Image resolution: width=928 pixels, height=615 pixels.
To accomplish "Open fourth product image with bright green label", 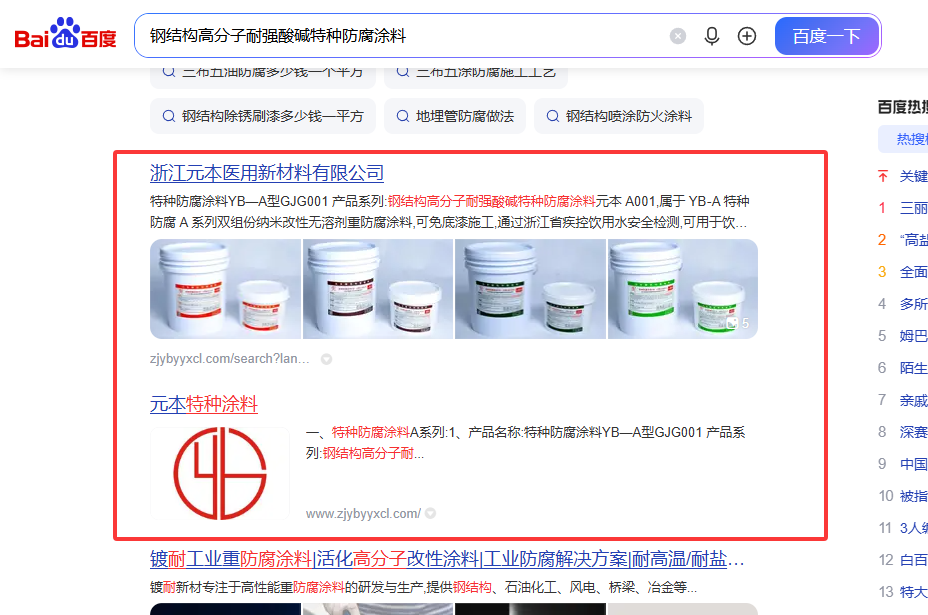I will [x=683, y=289].
